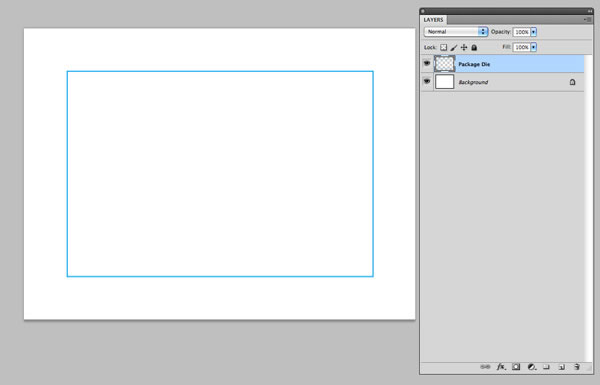
Task: Click the Package Die layer thumbnail
Action: coord(445,64)
